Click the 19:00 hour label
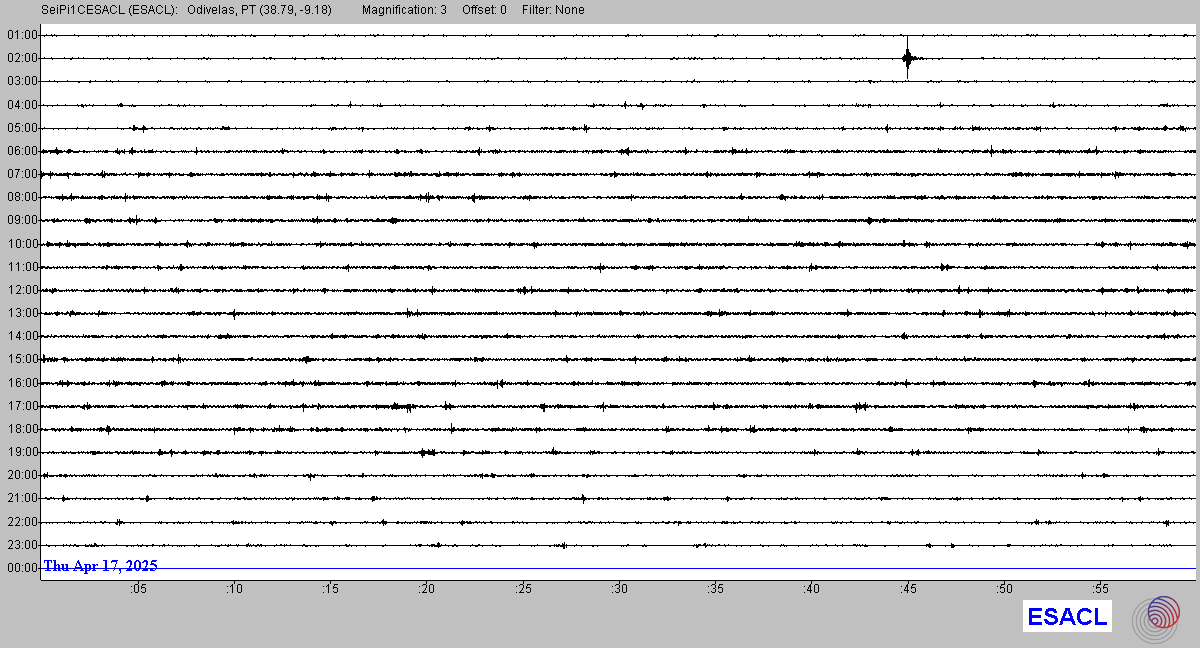 coord(22,452)
